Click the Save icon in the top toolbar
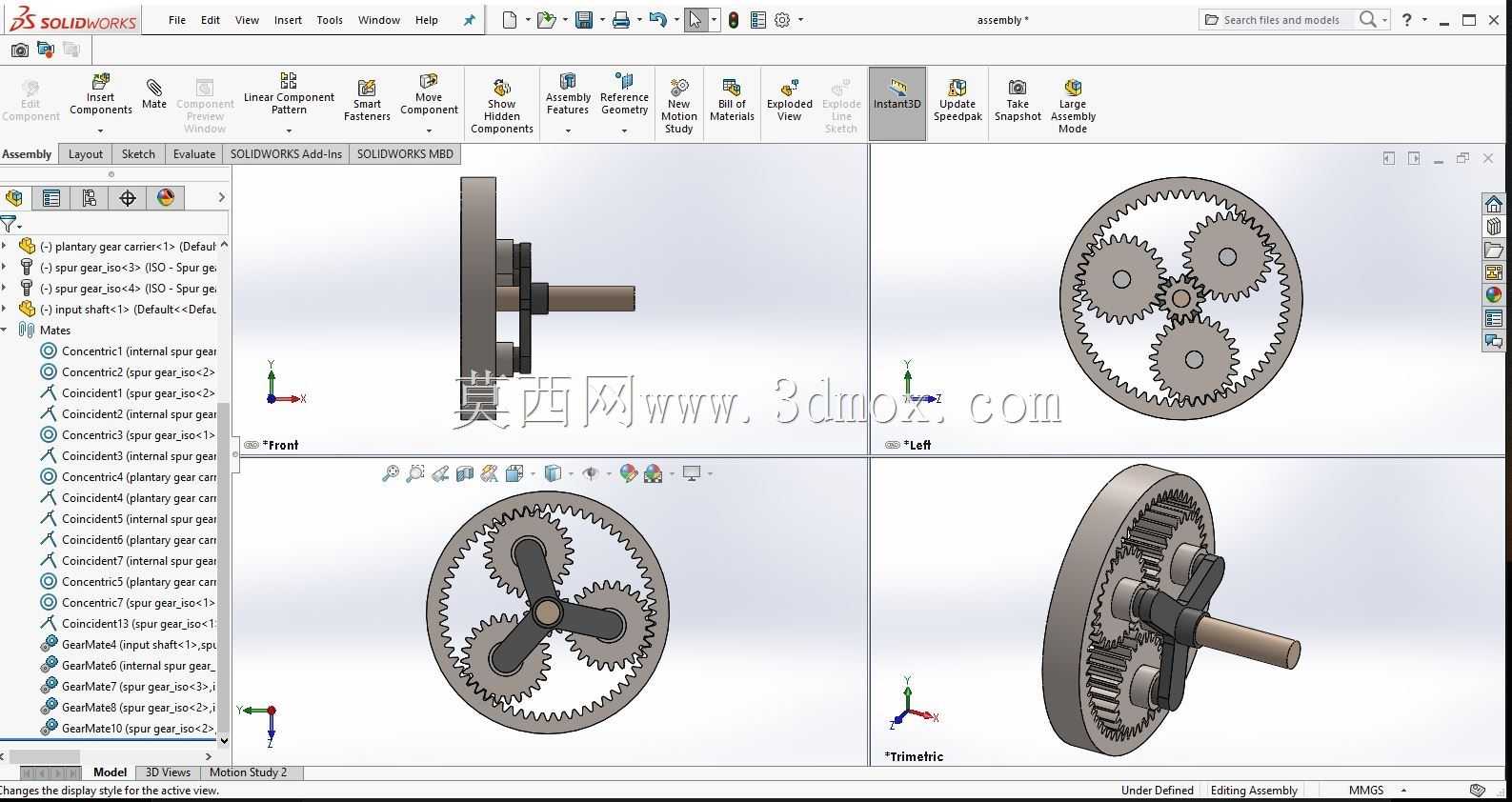The width and height of the screenshot is (1512, 802). 584,20
